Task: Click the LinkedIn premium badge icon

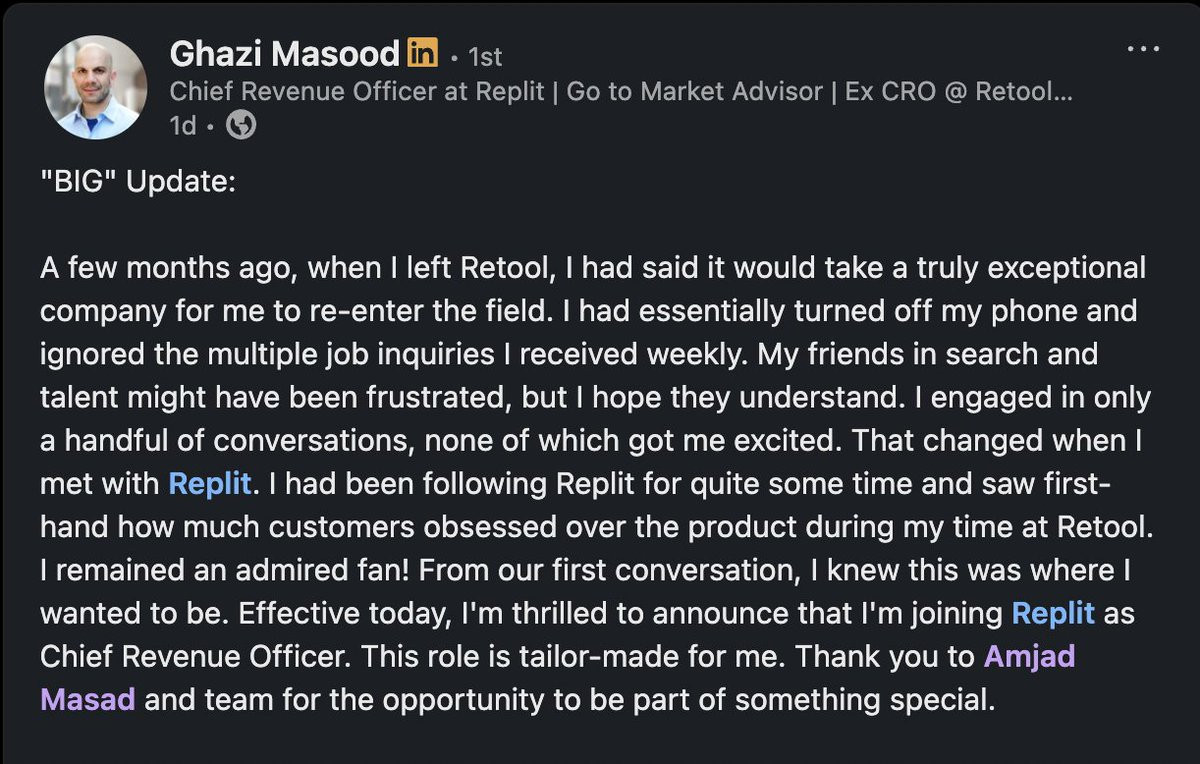Action: coord(423,52)
